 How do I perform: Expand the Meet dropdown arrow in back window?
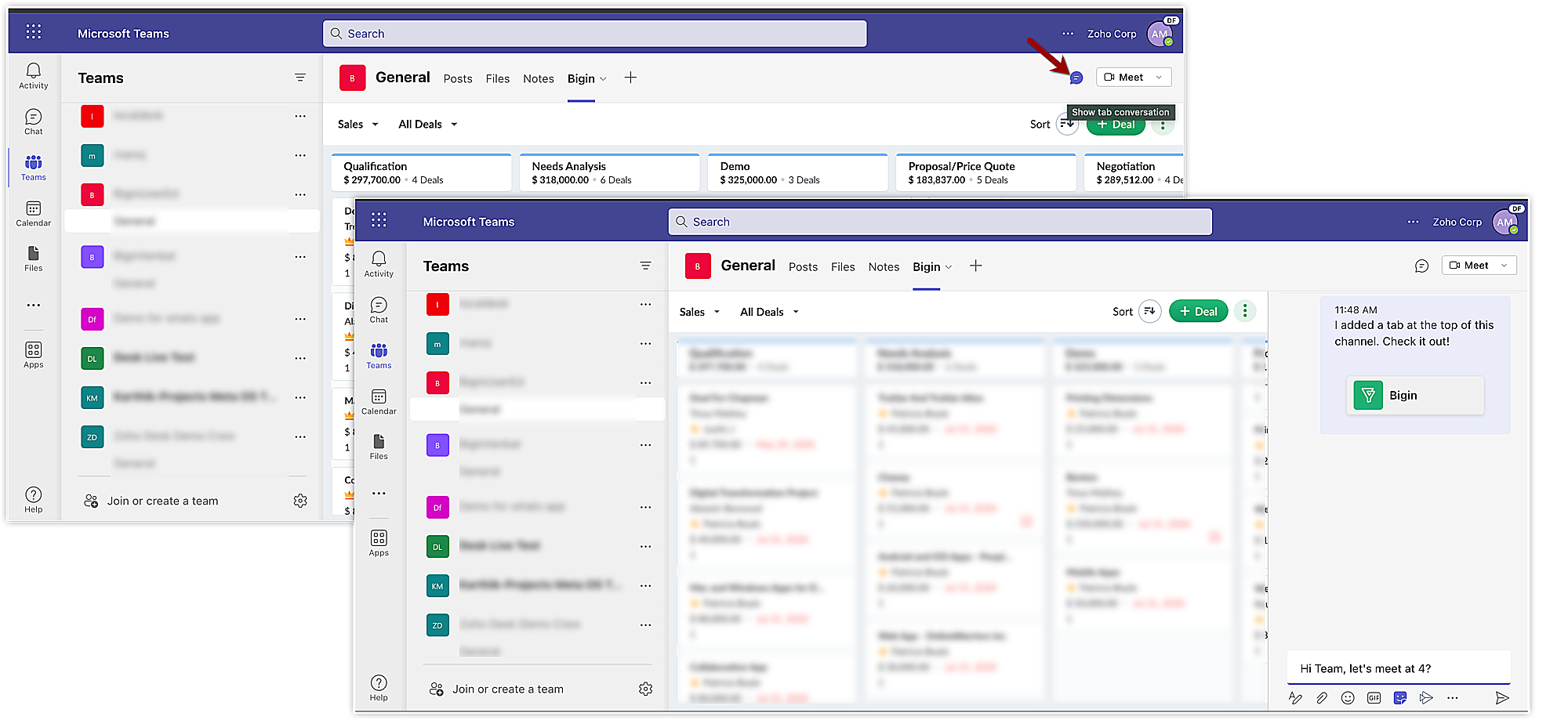[1159, 78]
